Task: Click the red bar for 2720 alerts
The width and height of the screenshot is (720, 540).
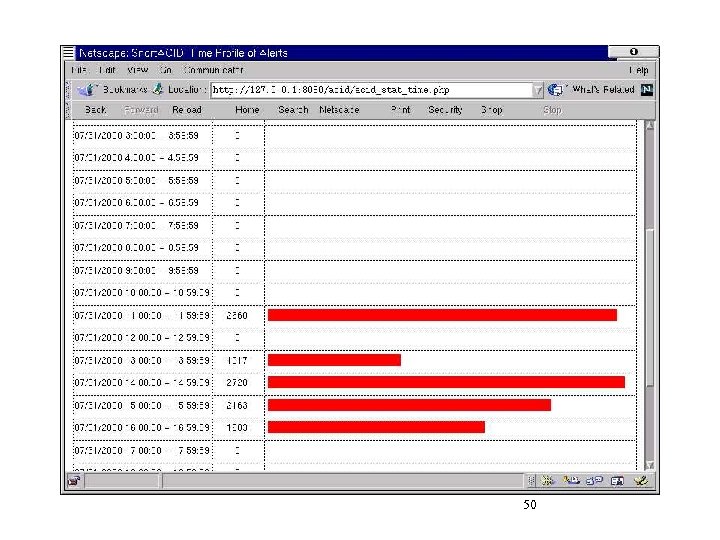Action: [446, 382]
